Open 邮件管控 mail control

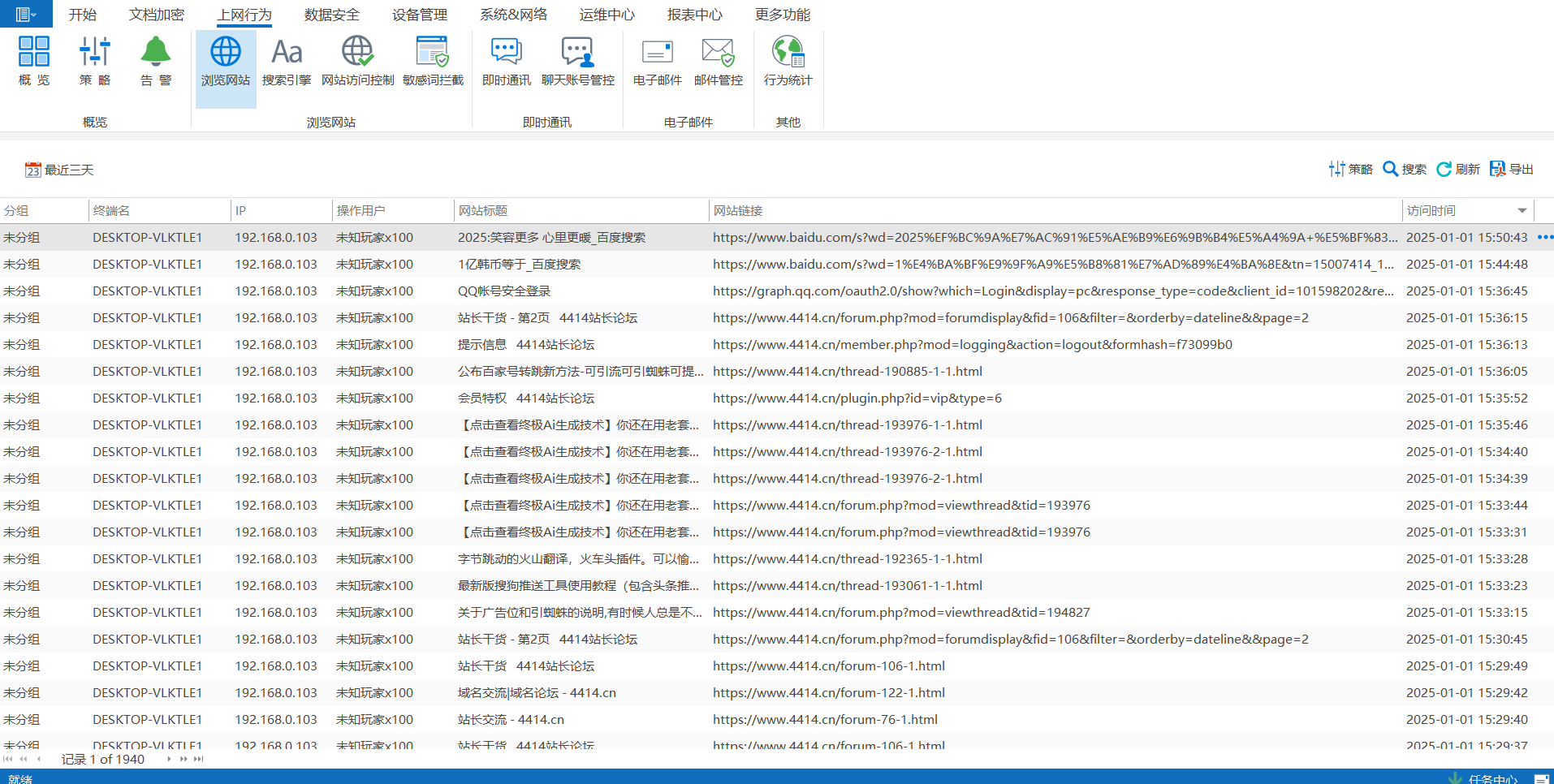coord(719,61)
